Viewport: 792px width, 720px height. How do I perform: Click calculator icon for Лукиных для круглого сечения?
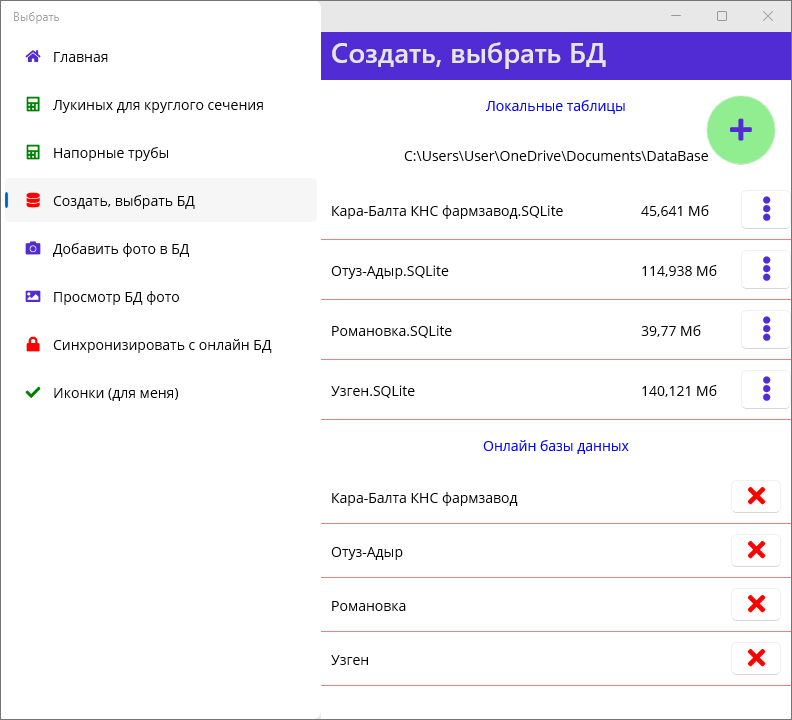point(33,105)
